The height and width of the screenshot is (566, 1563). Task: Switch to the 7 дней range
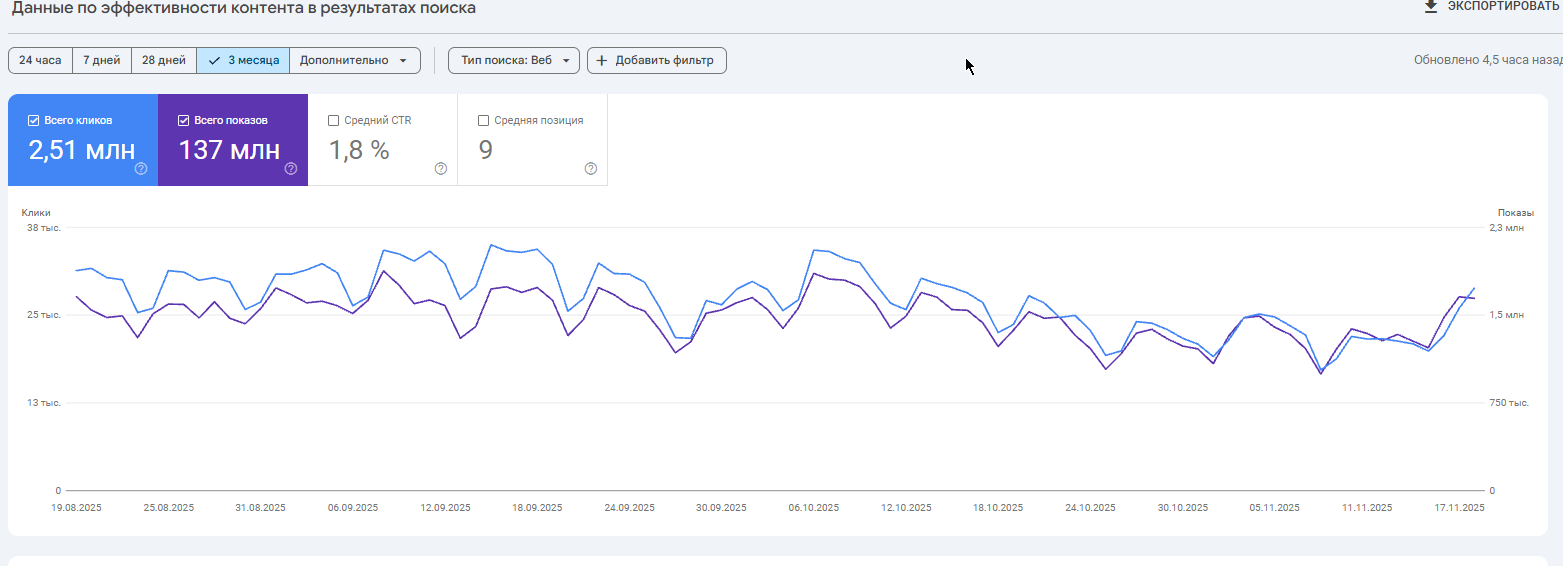(x=101, y=61)
